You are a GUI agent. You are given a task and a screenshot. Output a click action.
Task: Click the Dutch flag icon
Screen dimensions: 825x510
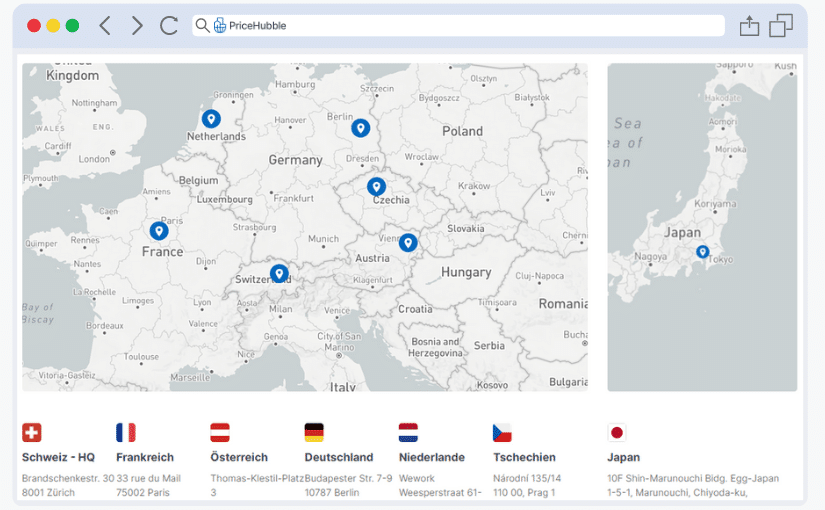pos(408,433)
